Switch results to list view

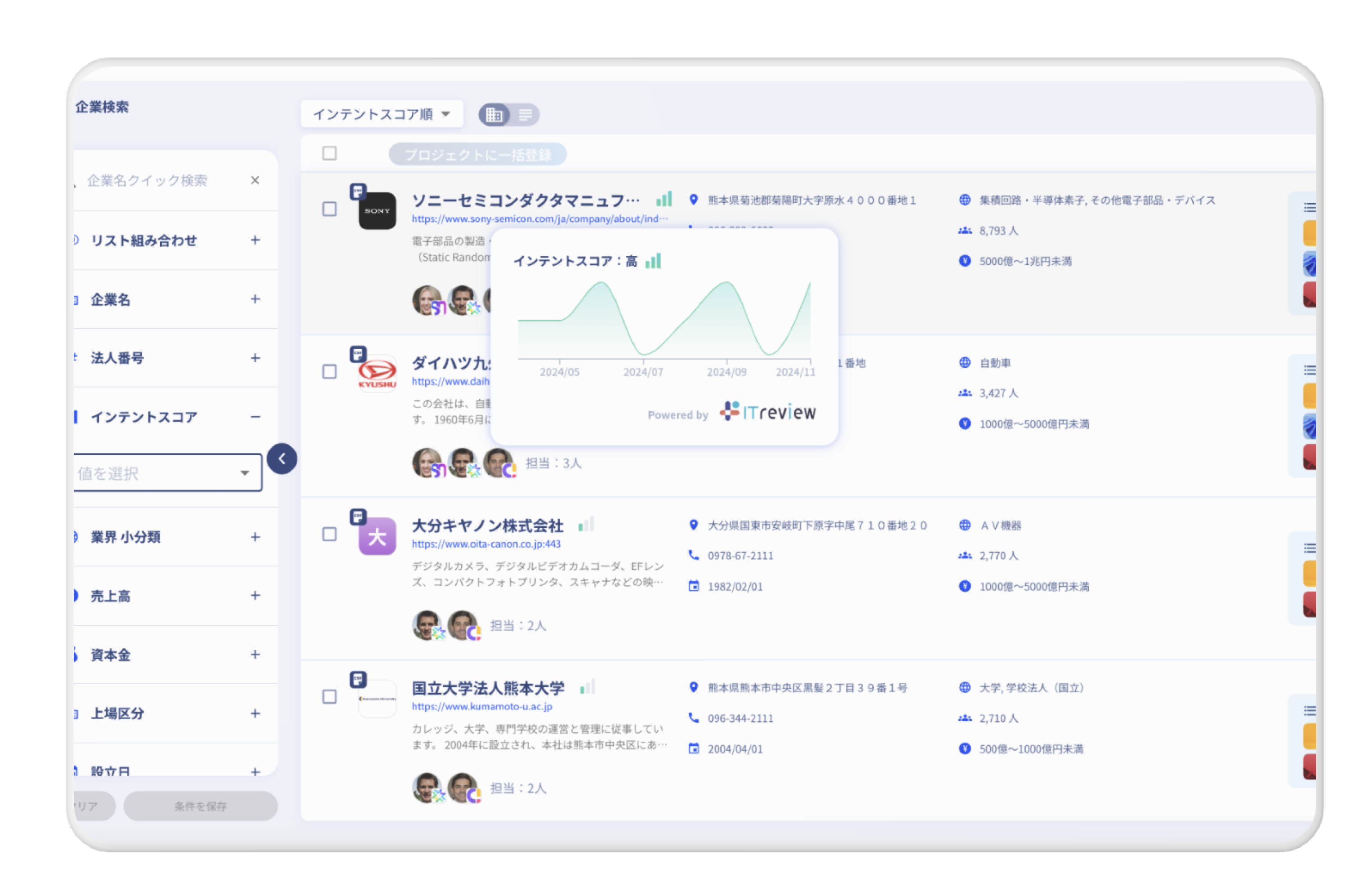(x=525, y=115)
